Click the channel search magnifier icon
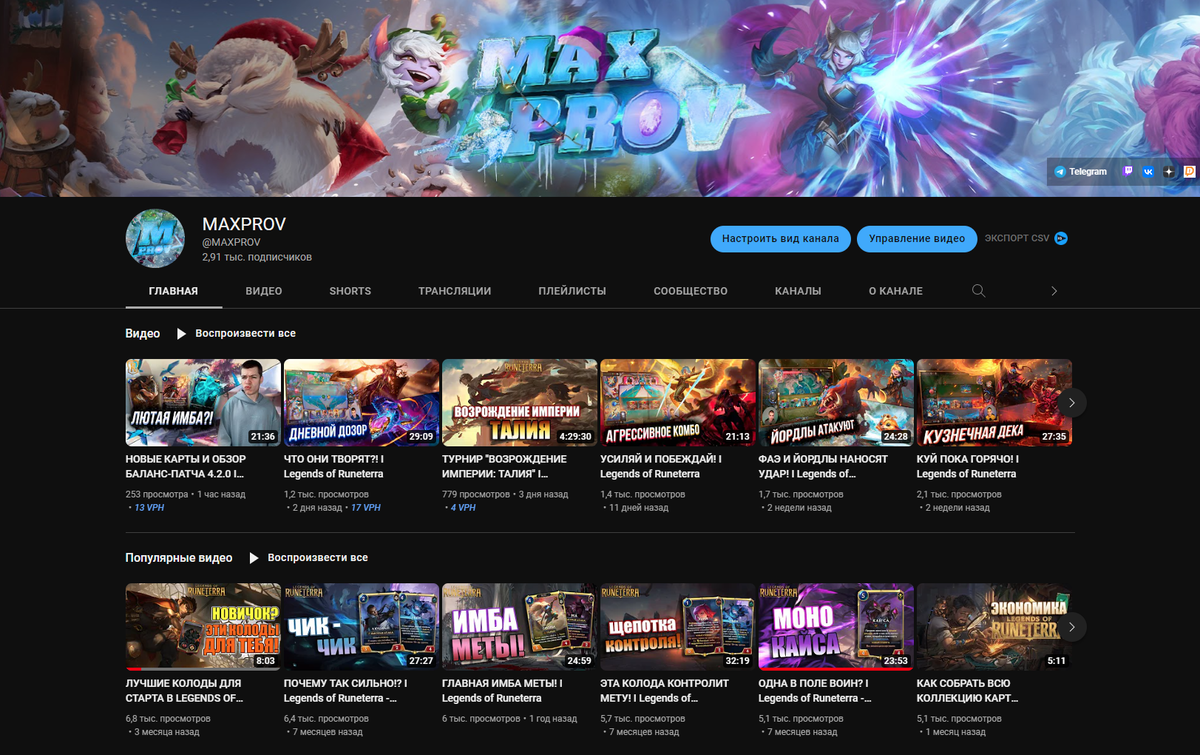Image resolution: width=1200 pixels, height=755 pixels. [979, 291]
